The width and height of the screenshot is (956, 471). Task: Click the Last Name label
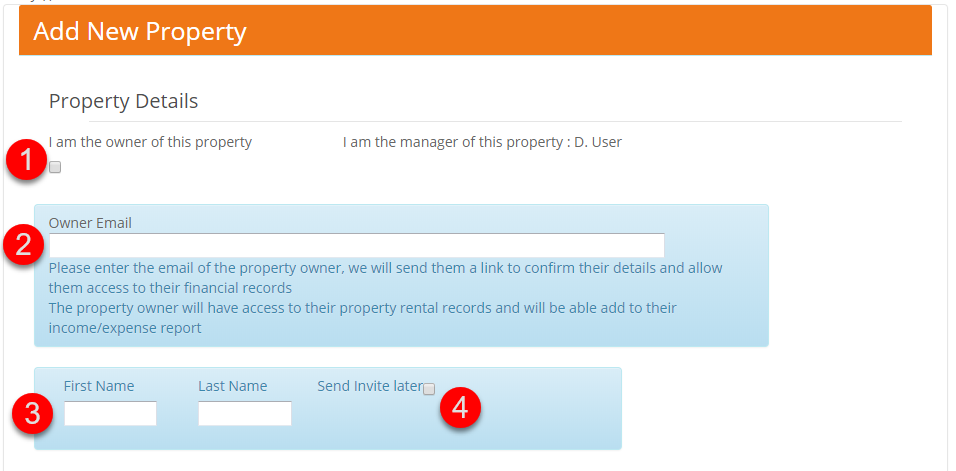pos(232,386)
